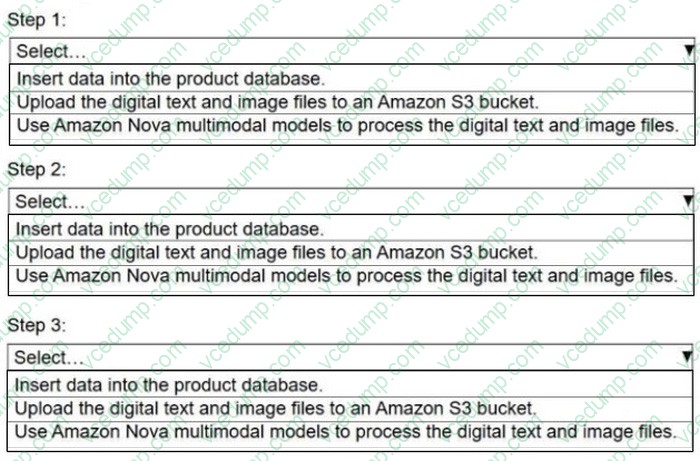Screen dimensions: 700x461
Task: Select 'Insert data into the product database' in Step 2
Action: tap(170, 229)
